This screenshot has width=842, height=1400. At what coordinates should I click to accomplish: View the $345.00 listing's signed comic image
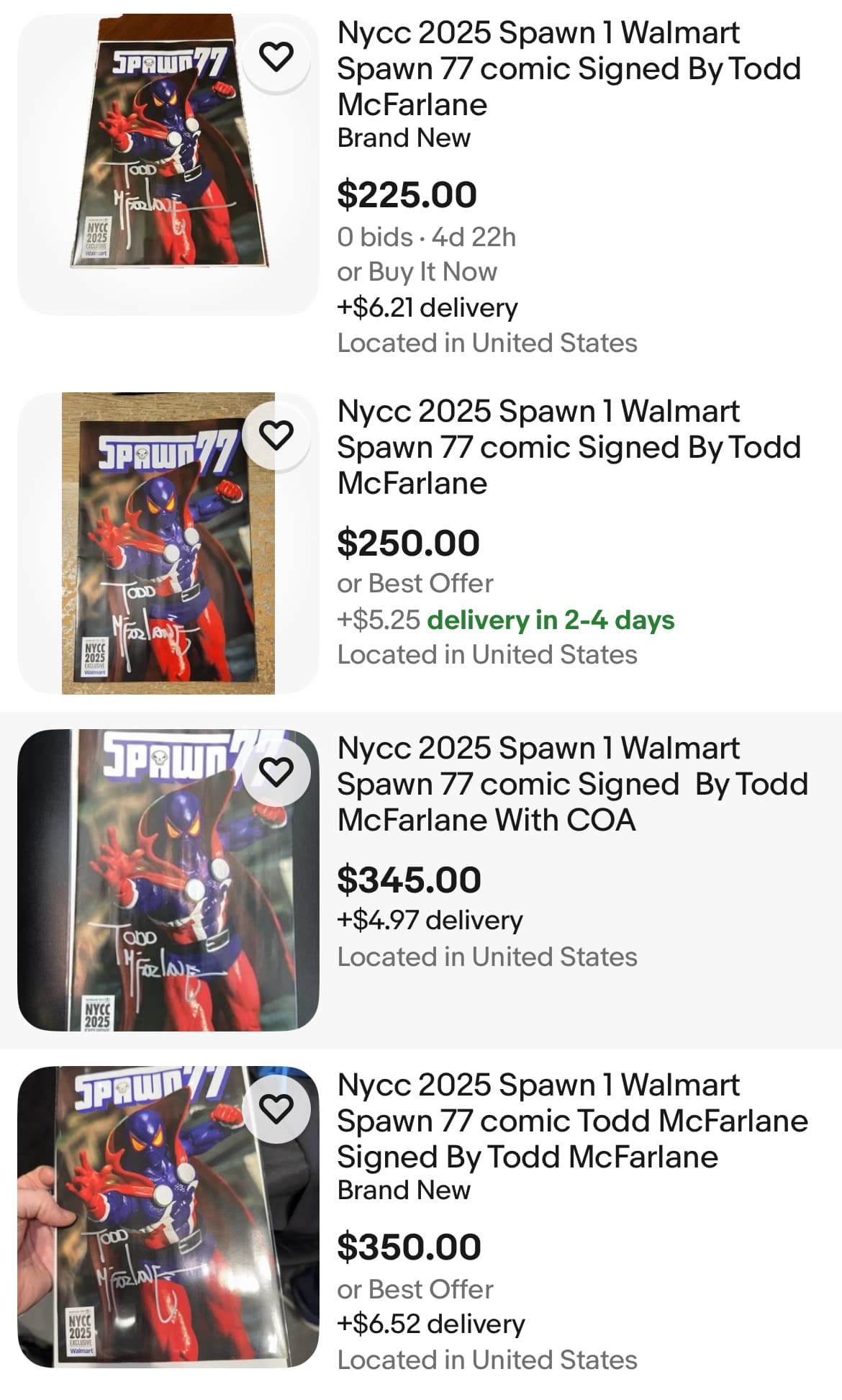click(168, 880)
